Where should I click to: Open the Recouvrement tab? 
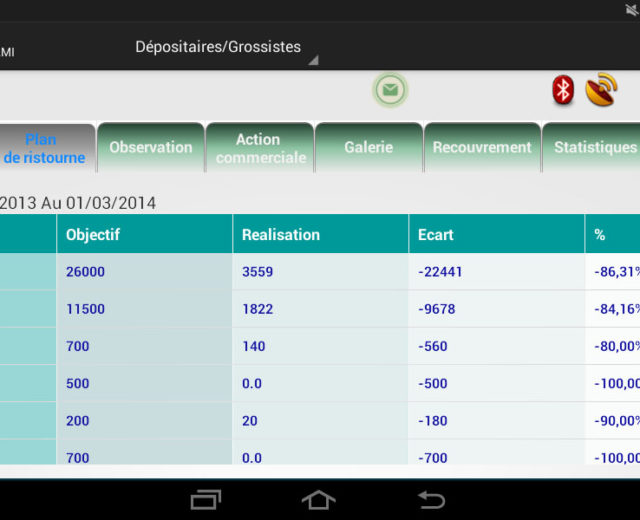click(482, 147)
